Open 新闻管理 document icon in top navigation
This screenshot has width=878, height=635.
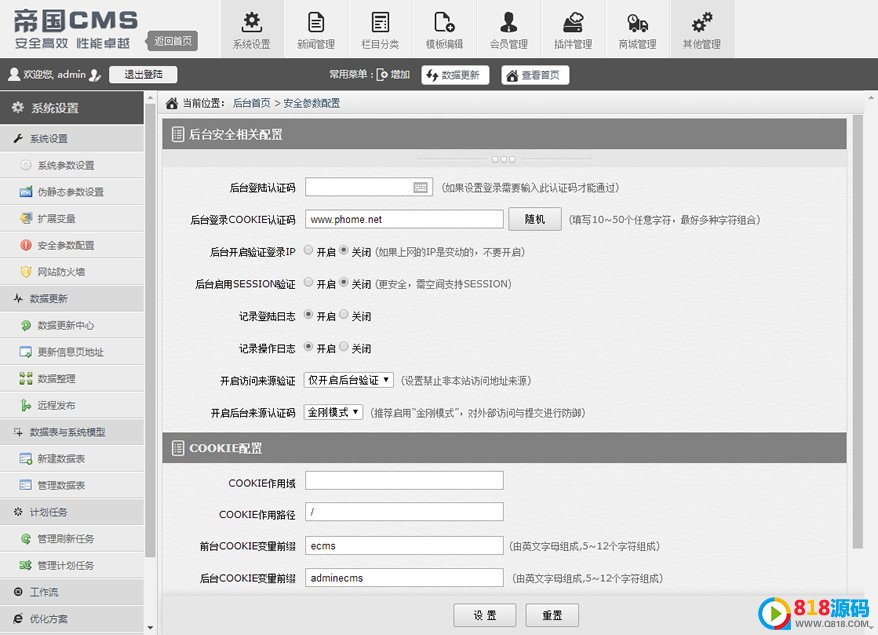pos(316,23)
